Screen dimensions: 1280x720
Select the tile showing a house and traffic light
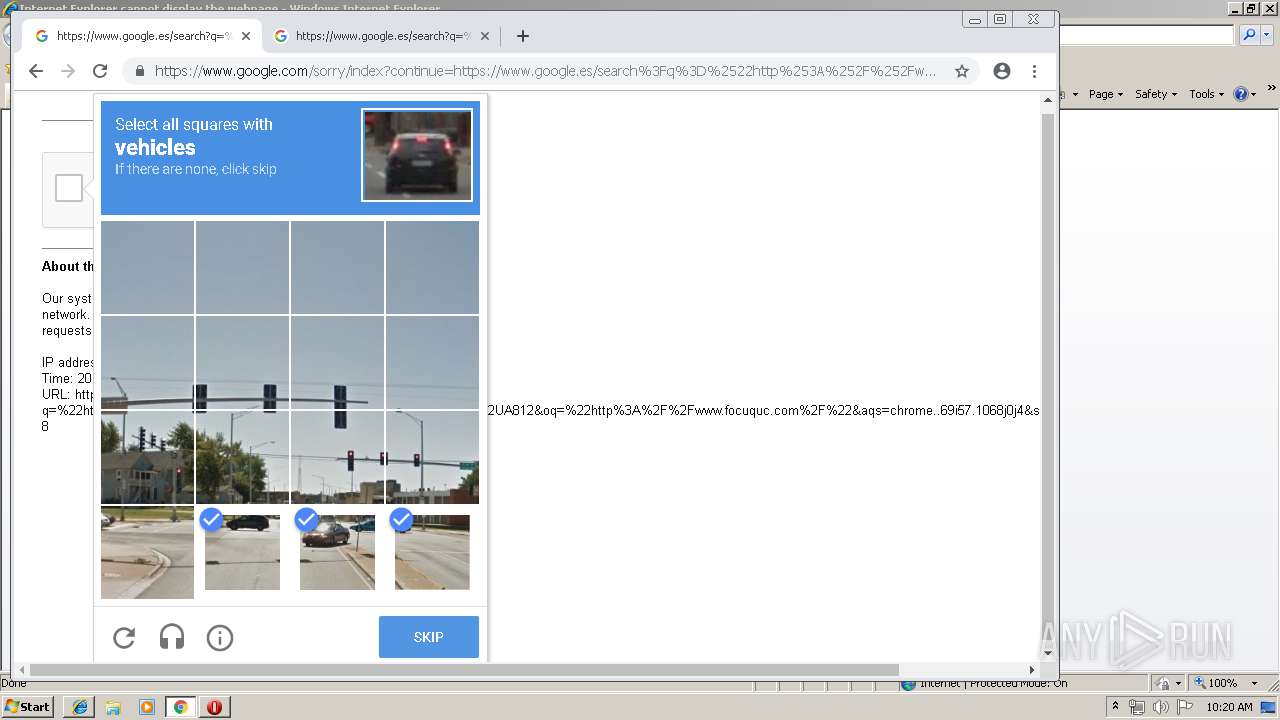click(147, 457)
